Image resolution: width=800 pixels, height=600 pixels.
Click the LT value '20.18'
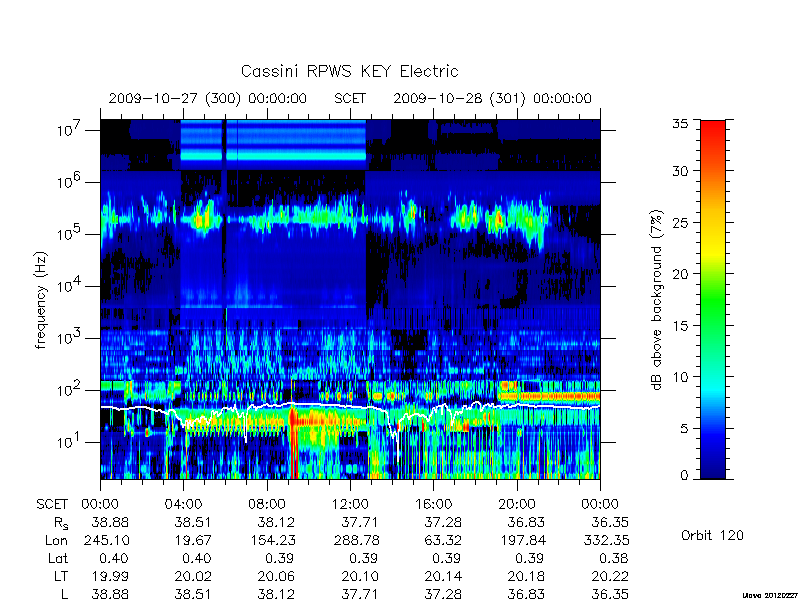[526, 576]
